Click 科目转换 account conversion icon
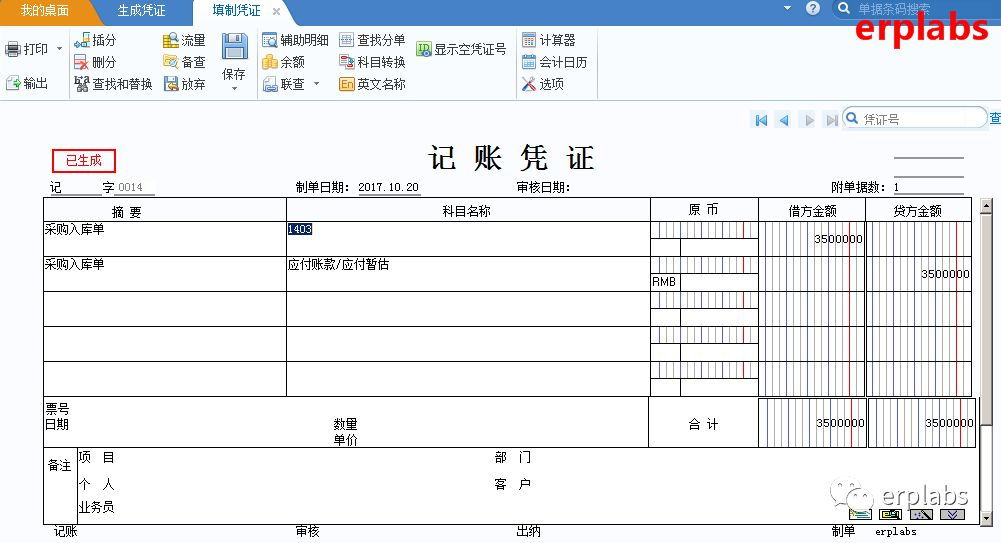 click(x=346, y=62)
